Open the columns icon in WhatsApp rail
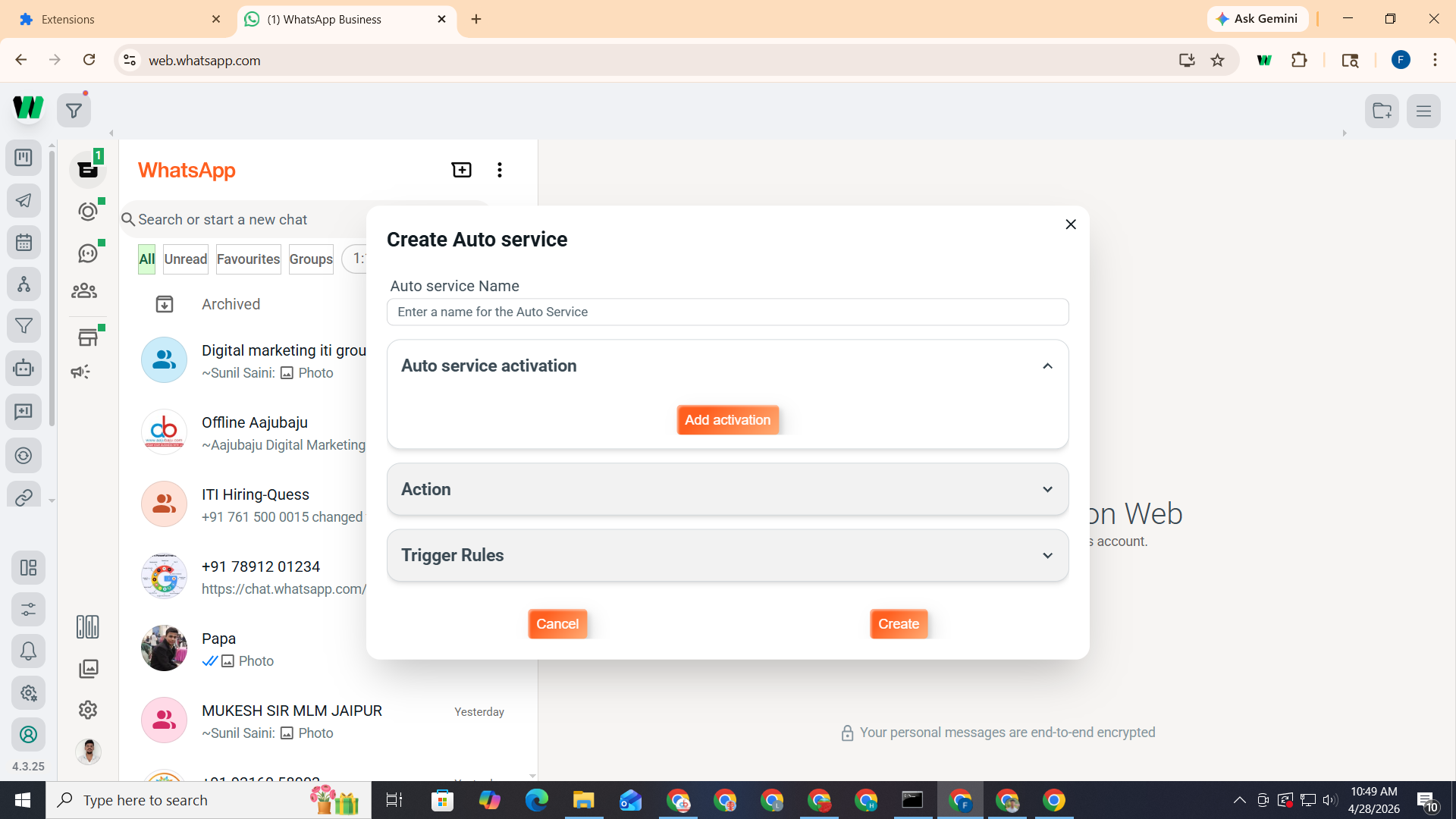The image size is (1456, 819). pos(88,626)
